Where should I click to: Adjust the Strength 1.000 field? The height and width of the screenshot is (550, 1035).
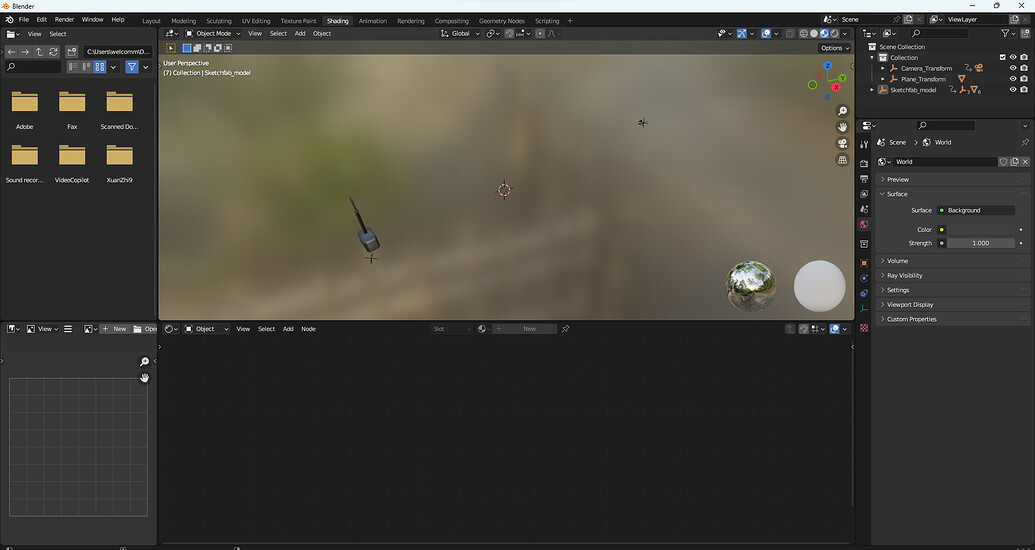coord(981,243)
